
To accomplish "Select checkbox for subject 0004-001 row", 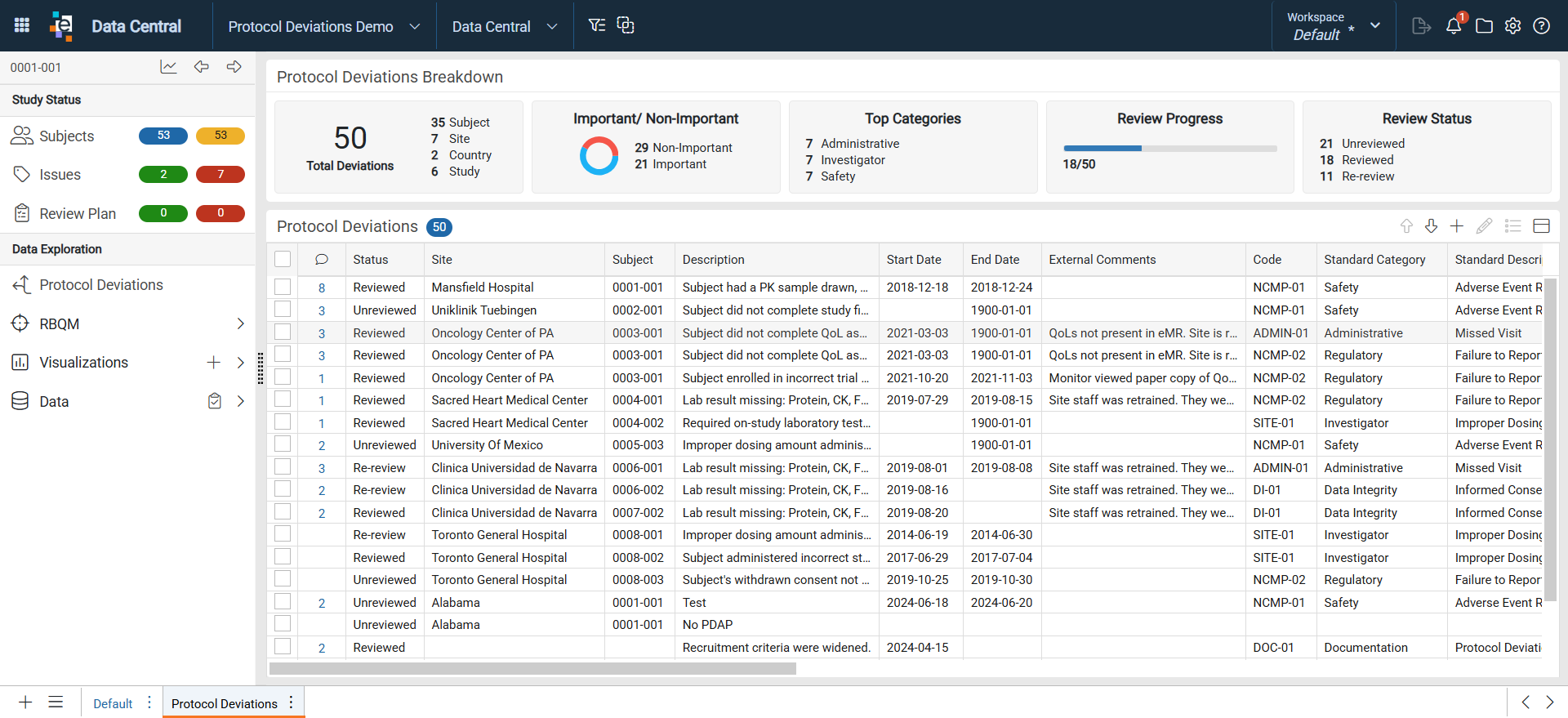I will point(283,399).
